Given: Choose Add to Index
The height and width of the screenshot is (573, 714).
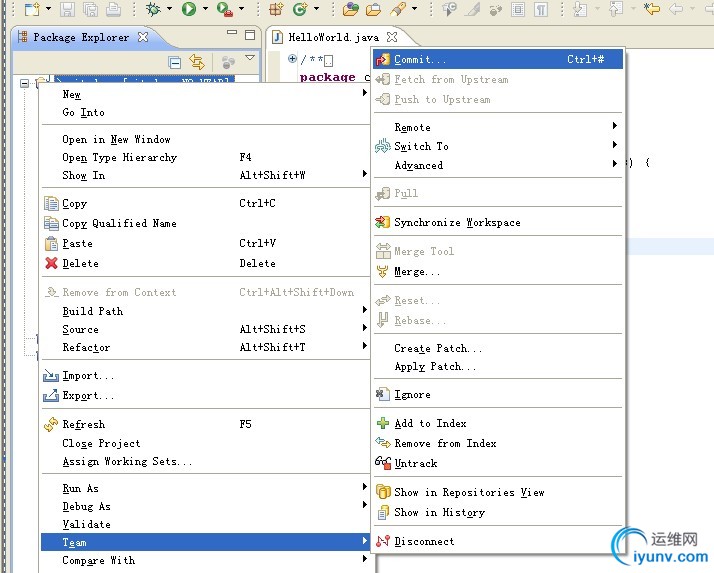Looking at the screenshot, I should 498,424.
